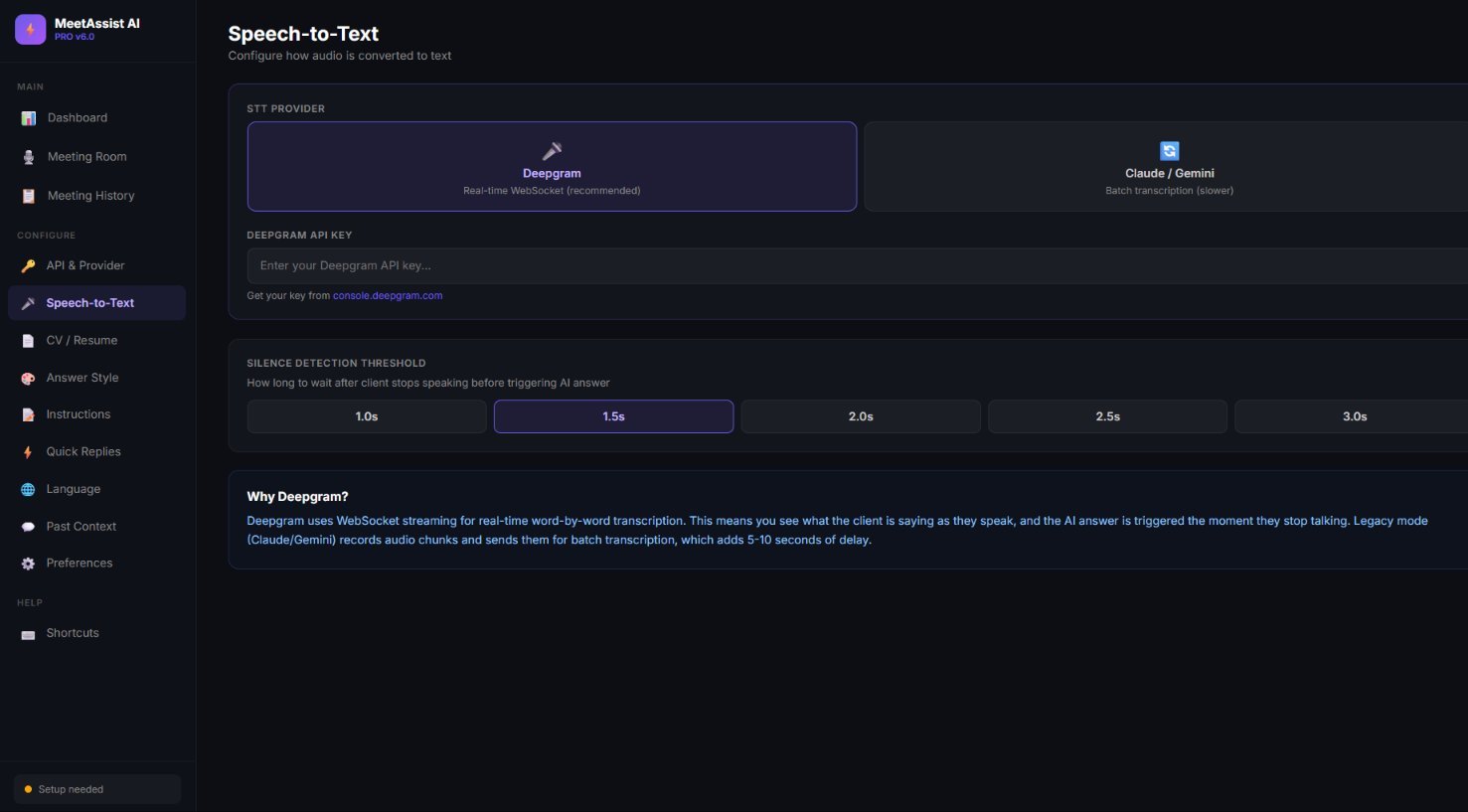
Task: Set silence threshold to 1.0s
Action: tap(367, 416)
